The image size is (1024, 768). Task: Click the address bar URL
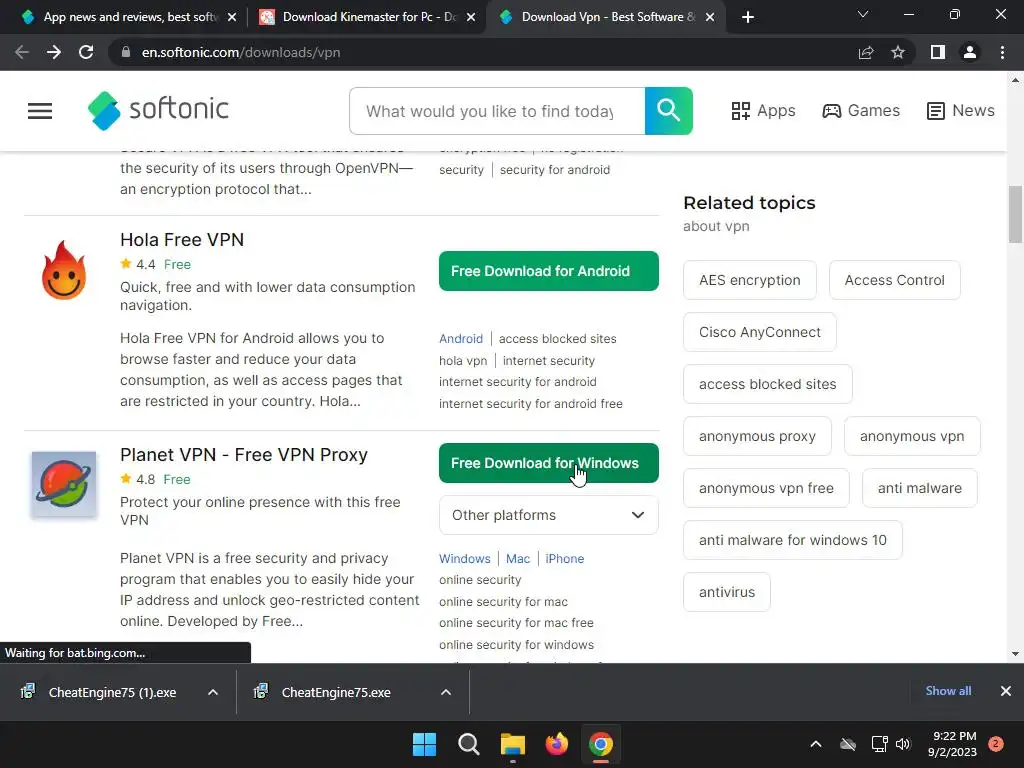[241, 52]
